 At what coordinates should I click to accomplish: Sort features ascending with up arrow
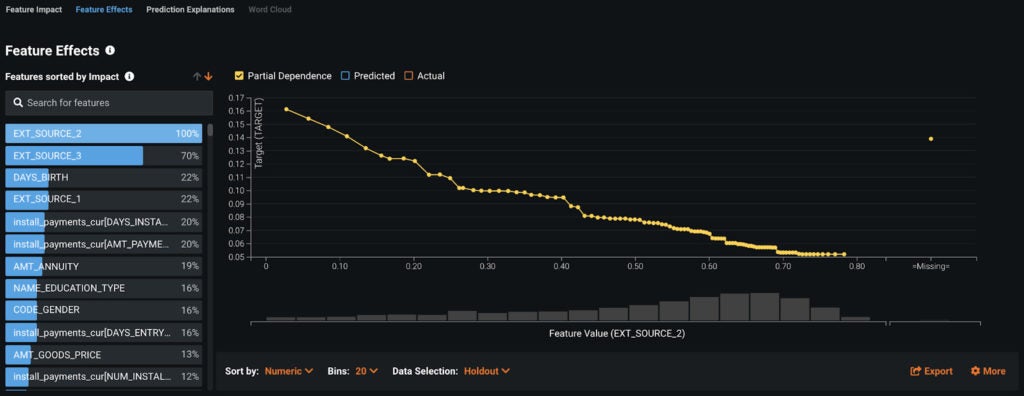[197, 76]
